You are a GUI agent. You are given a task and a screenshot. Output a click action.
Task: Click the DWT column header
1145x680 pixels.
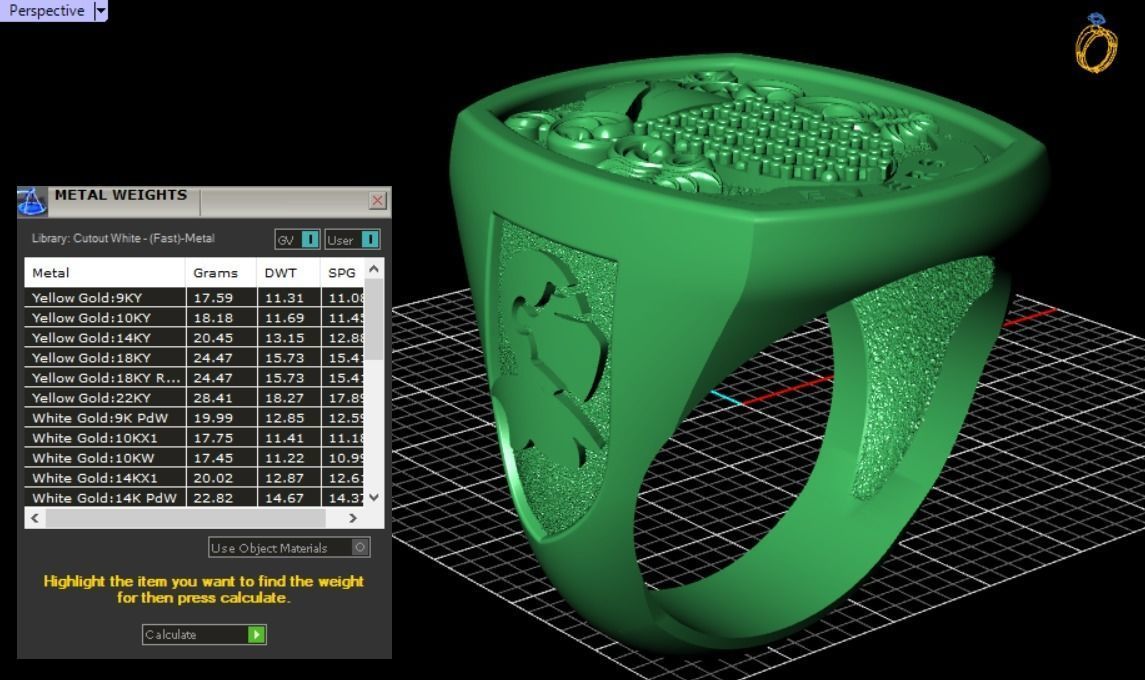pos(288,272)
